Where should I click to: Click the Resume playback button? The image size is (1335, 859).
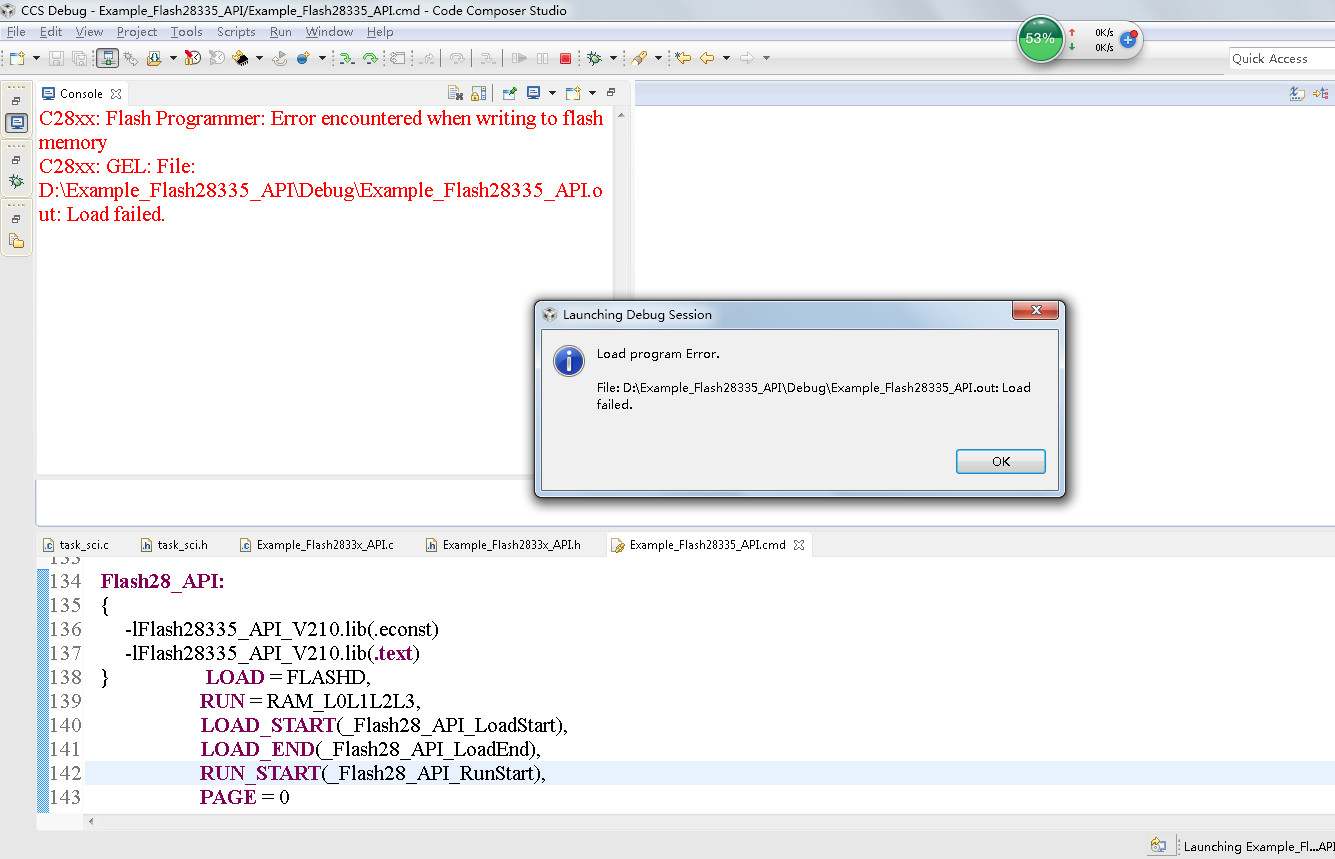tap(519, 58)
